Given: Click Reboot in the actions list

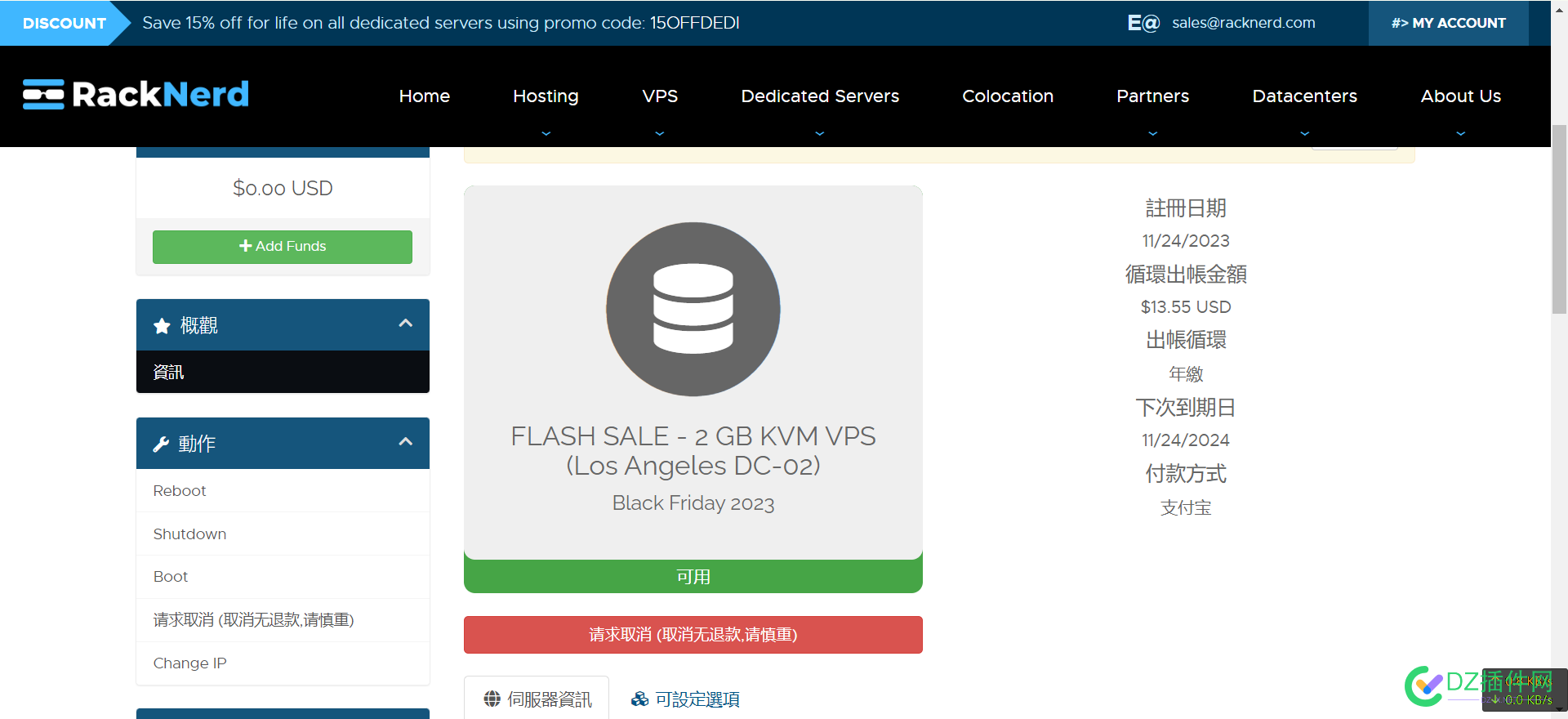Looking at the screenshot, I should [x=283, y=491].
